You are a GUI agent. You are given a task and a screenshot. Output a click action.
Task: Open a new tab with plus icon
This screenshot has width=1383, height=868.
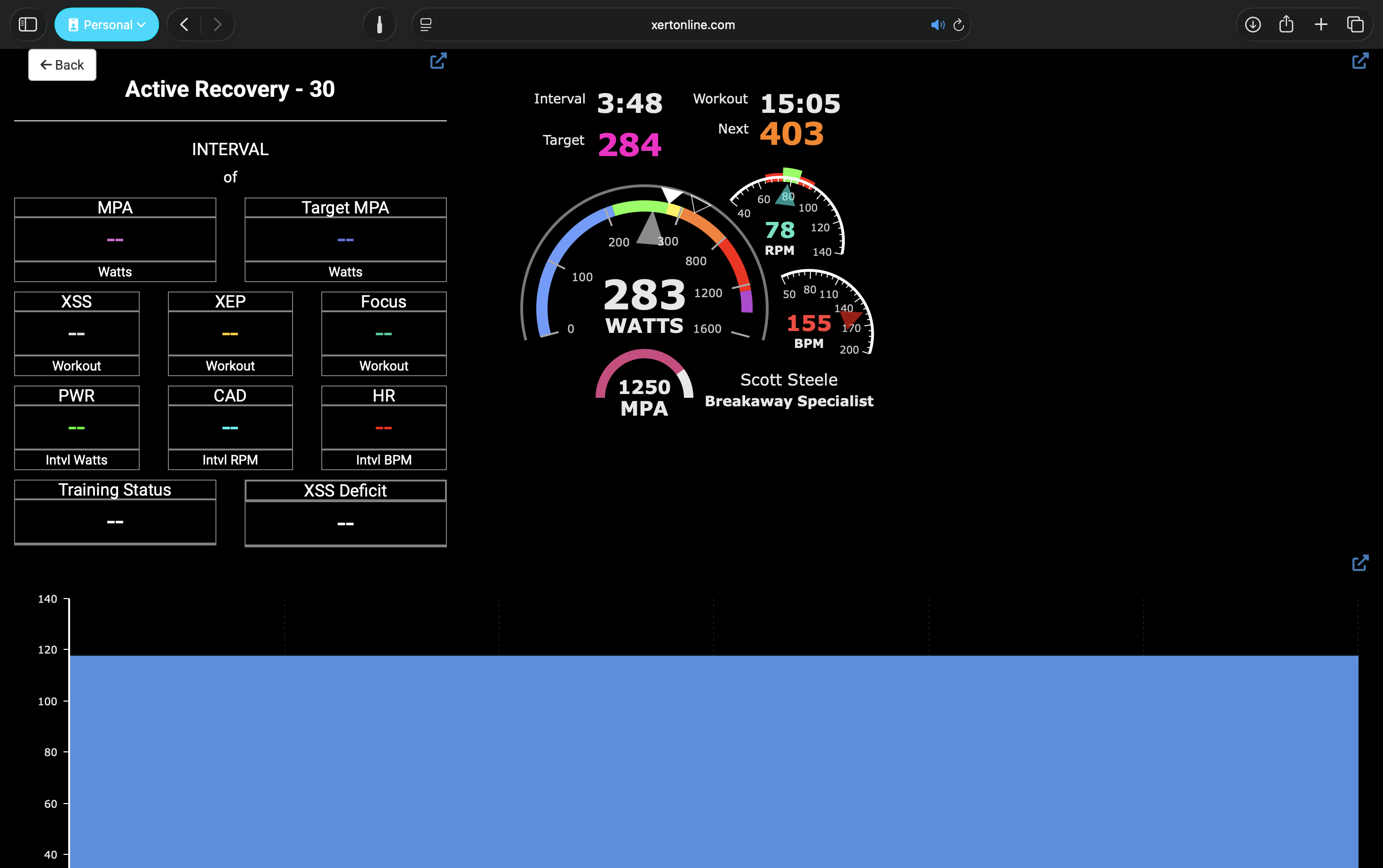click(1321, 24)
